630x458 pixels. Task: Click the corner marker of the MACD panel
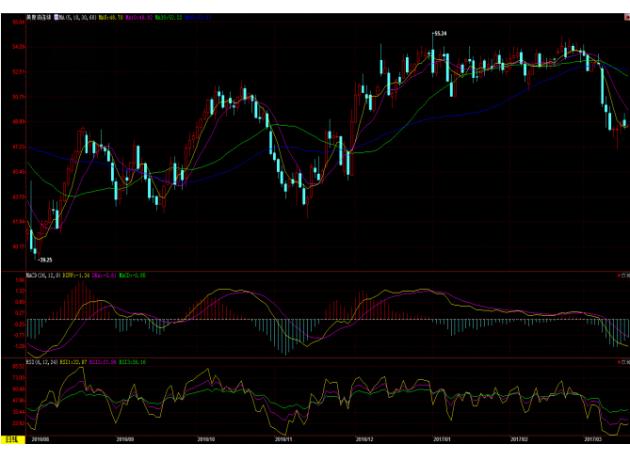621,274
